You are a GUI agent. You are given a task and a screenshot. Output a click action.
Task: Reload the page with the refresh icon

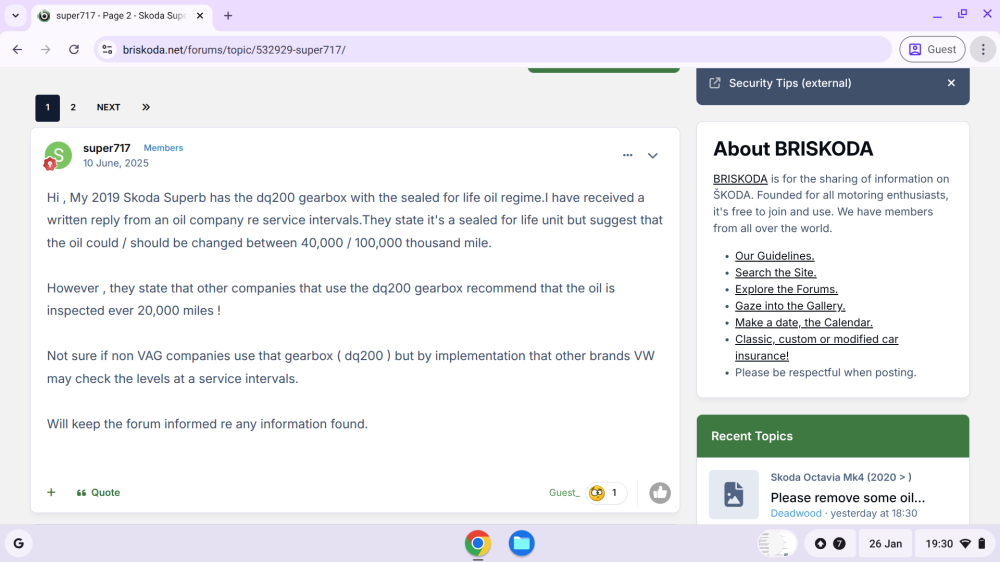(x=74, y=49)
